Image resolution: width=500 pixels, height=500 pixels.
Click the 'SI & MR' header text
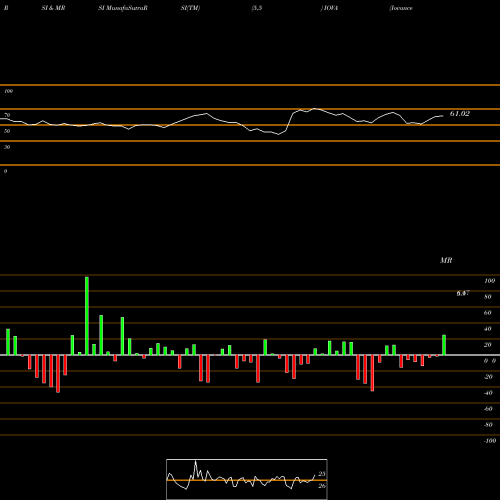coord(53,8)
